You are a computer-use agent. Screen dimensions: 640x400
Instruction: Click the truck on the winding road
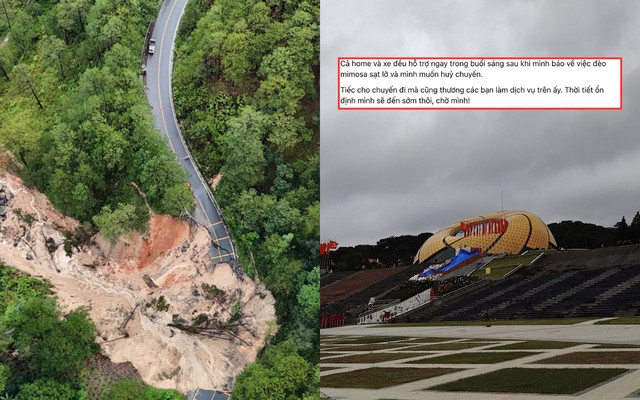point(152,46)
